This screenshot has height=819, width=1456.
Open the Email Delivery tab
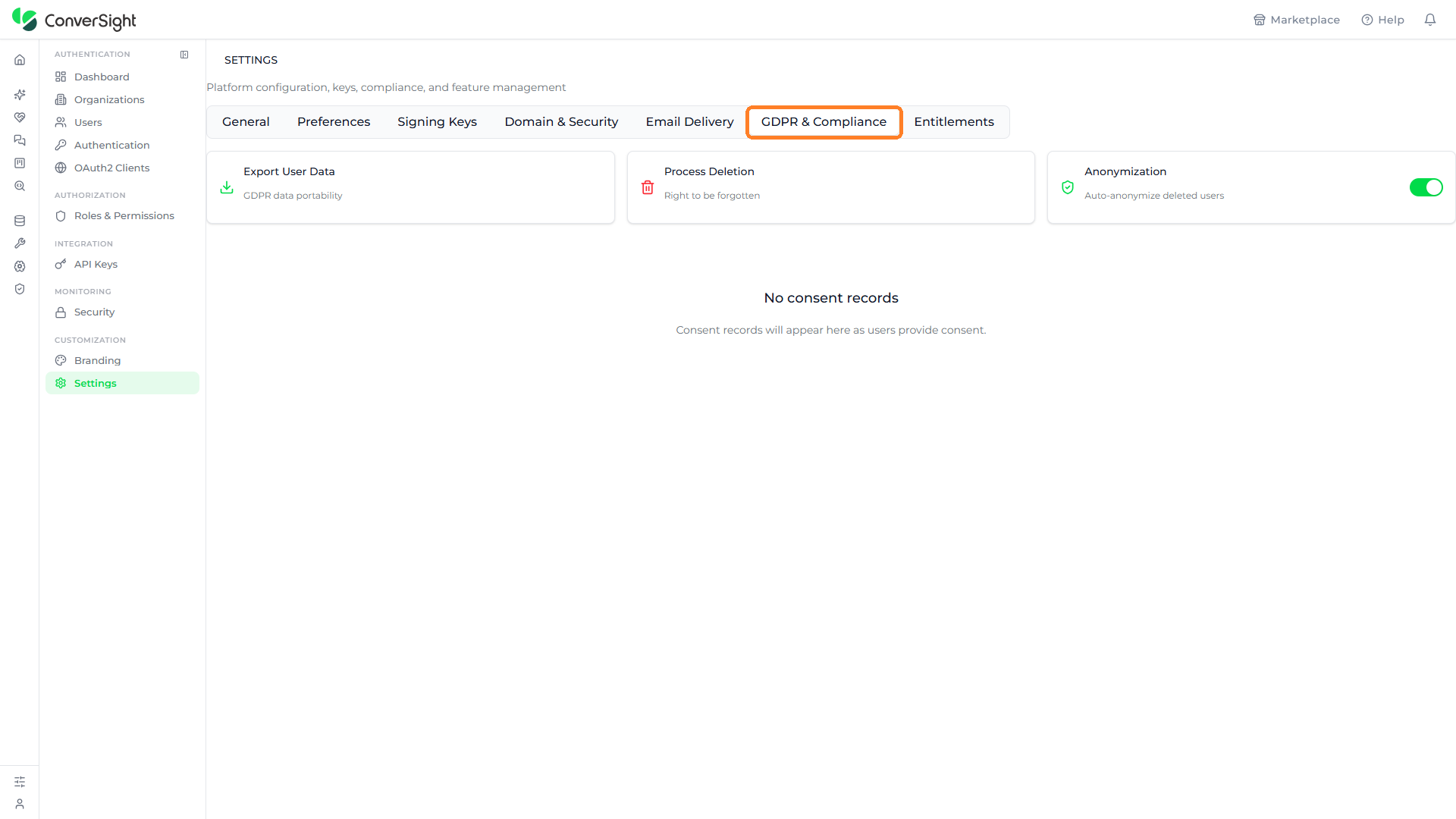tap(690, 122)
